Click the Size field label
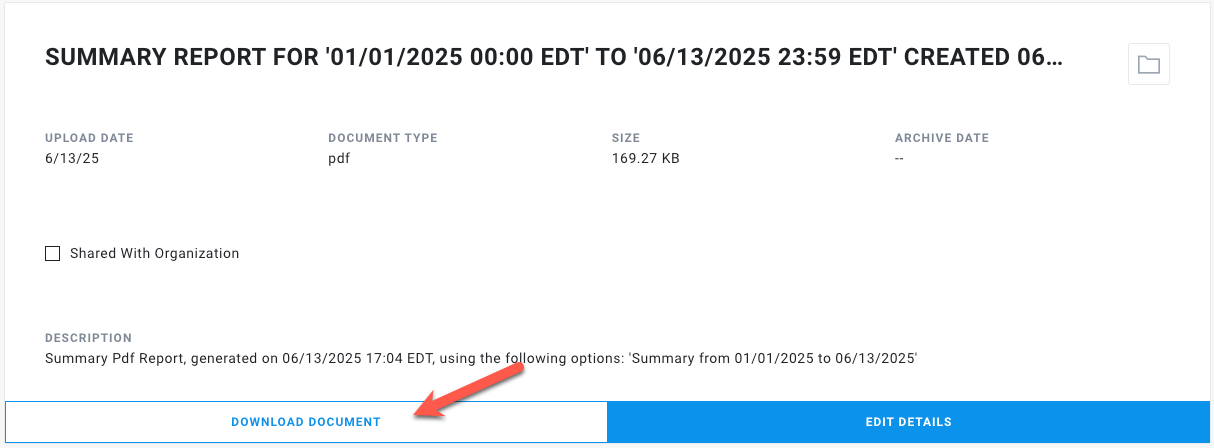1214x448 pixels. 626,138
